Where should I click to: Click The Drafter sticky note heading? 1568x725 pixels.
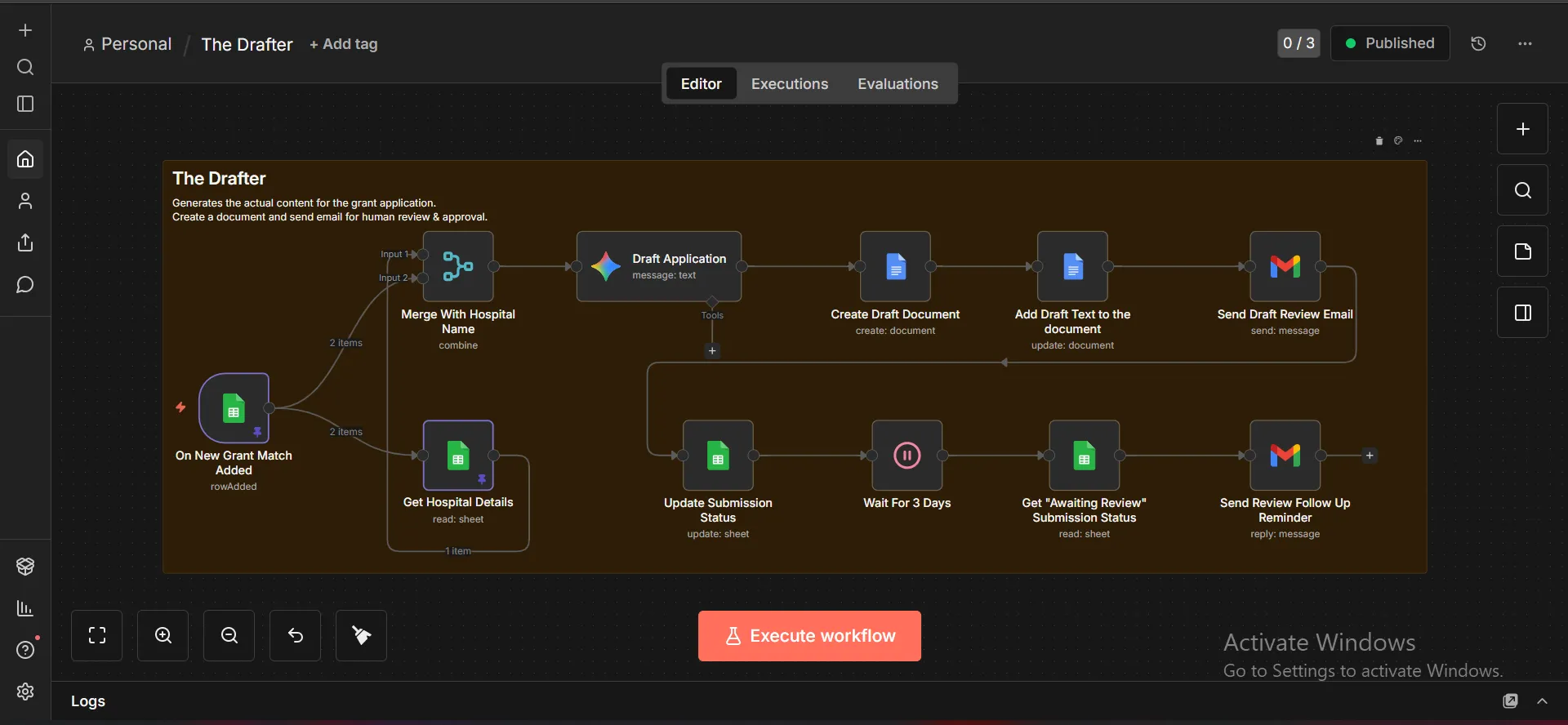[219, 179]
